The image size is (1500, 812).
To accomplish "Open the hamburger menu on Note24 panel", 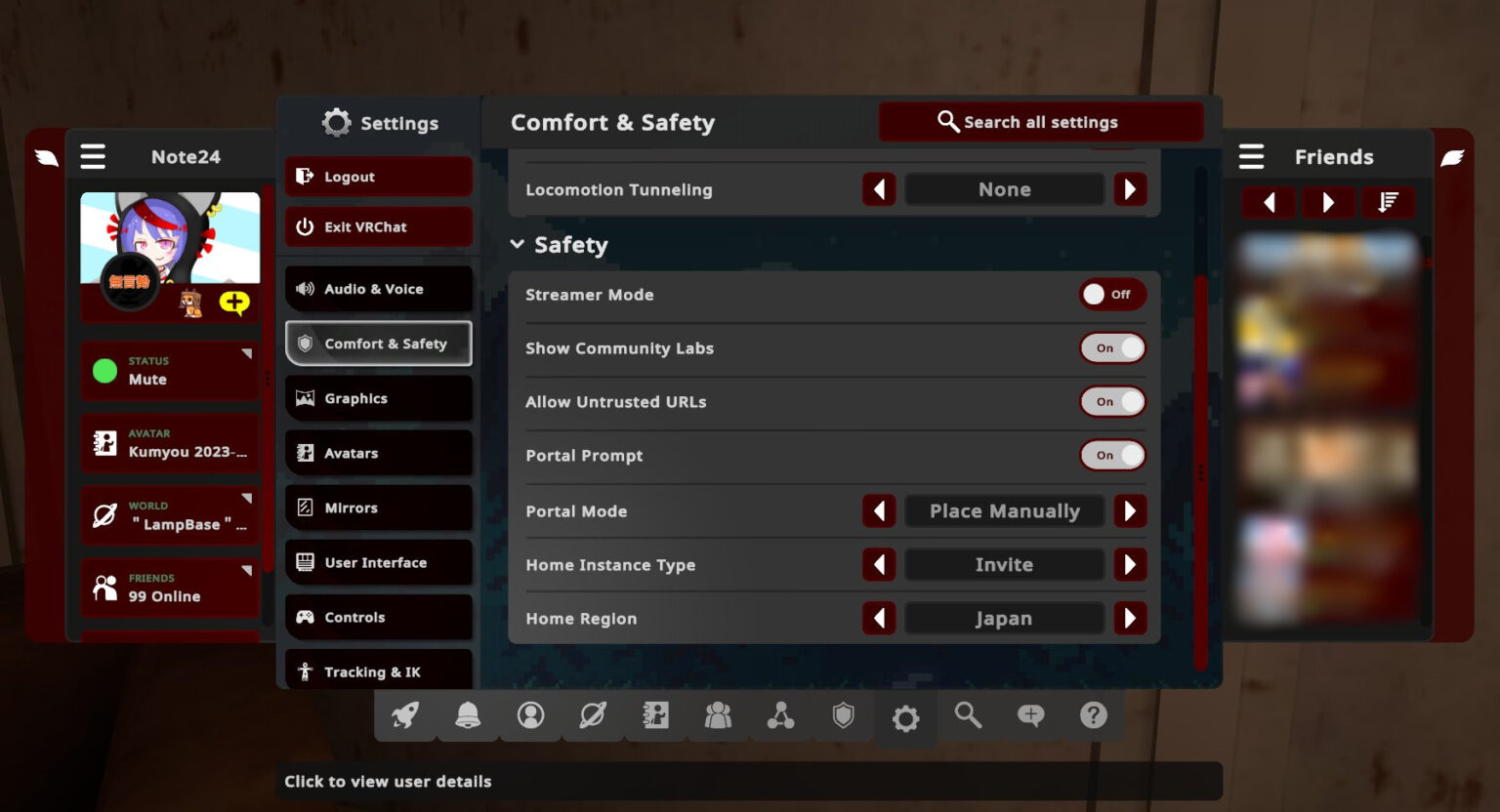I will pyautogui.click(x=93, y=155).
